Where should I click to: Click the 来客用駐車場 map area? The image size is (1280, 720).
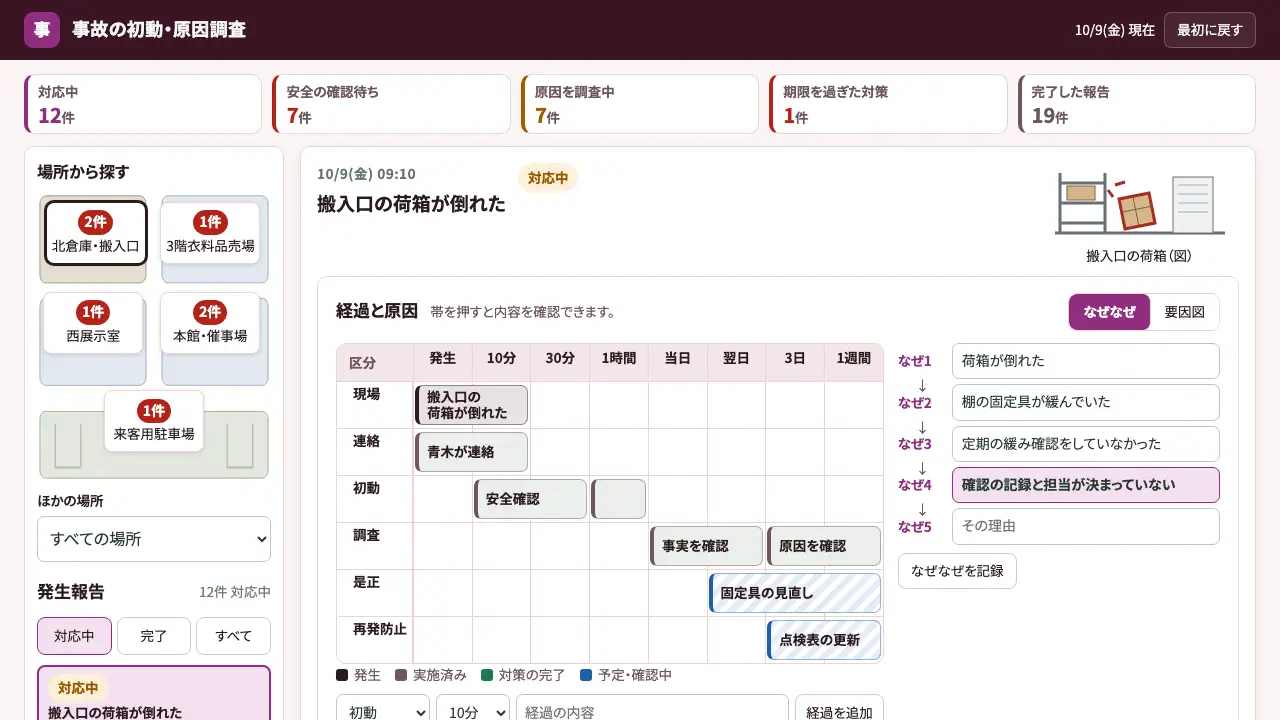tap(154, 421)
